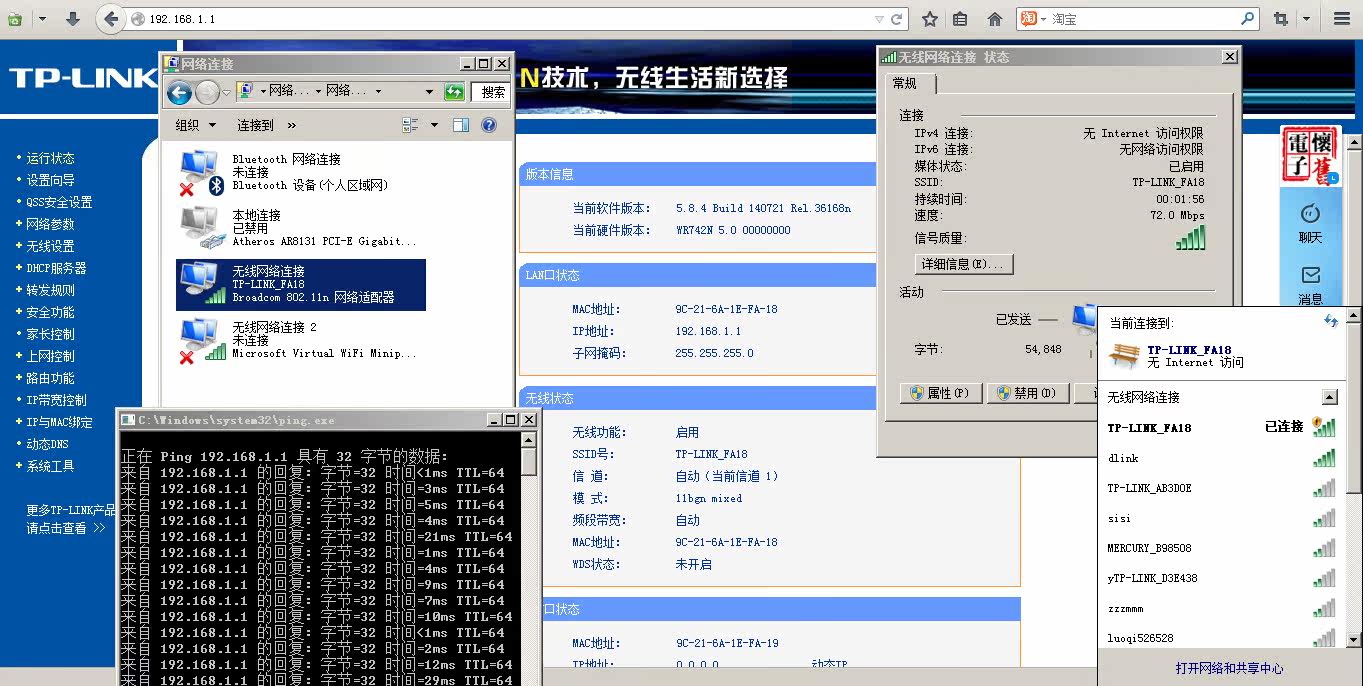The image size is (1363, 686).
Task: Click 连接到 in Network Connections toolbar
Action: point(255,125)
